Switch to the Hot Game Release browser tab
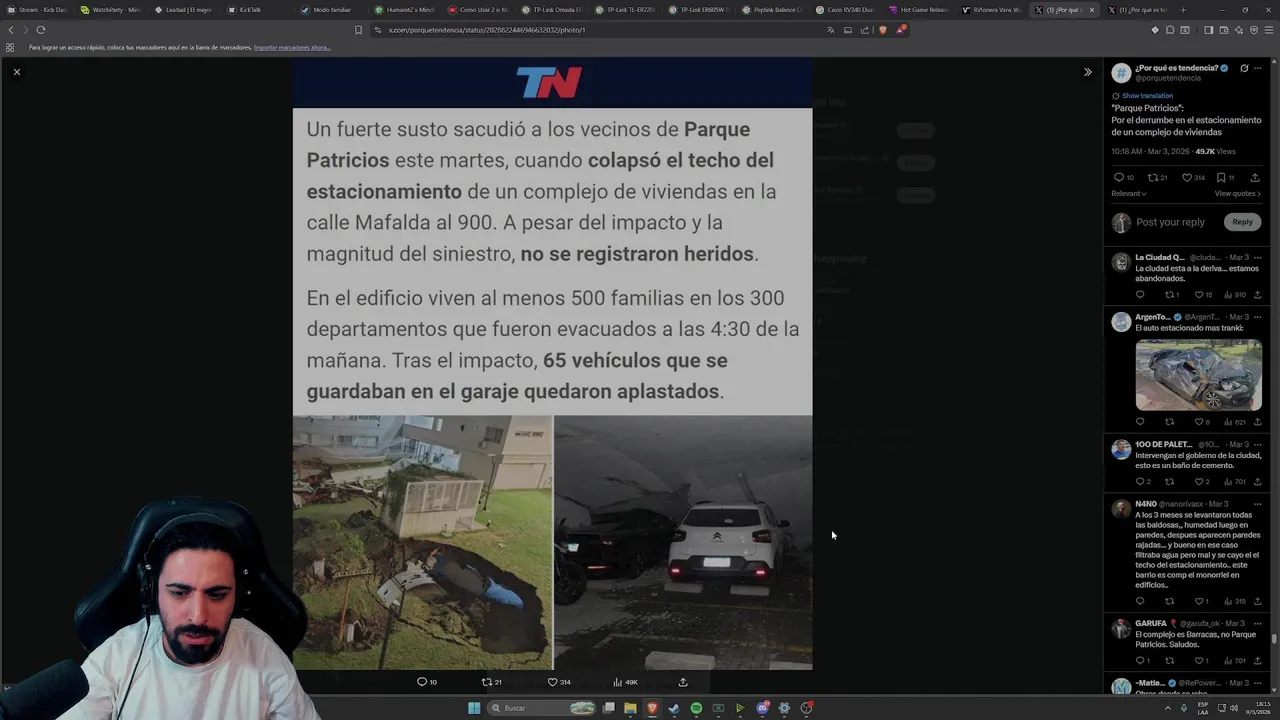 point(918,10)
